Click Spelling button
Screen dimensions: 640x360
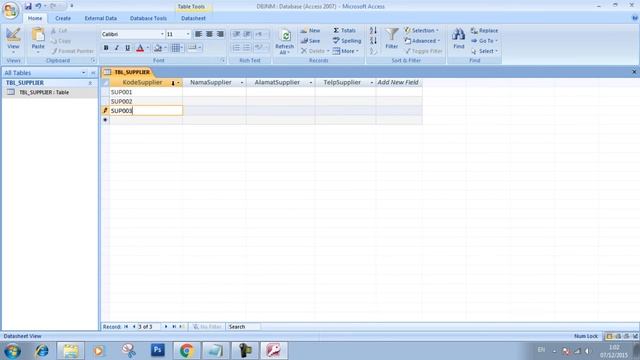[x=347, y=41]
